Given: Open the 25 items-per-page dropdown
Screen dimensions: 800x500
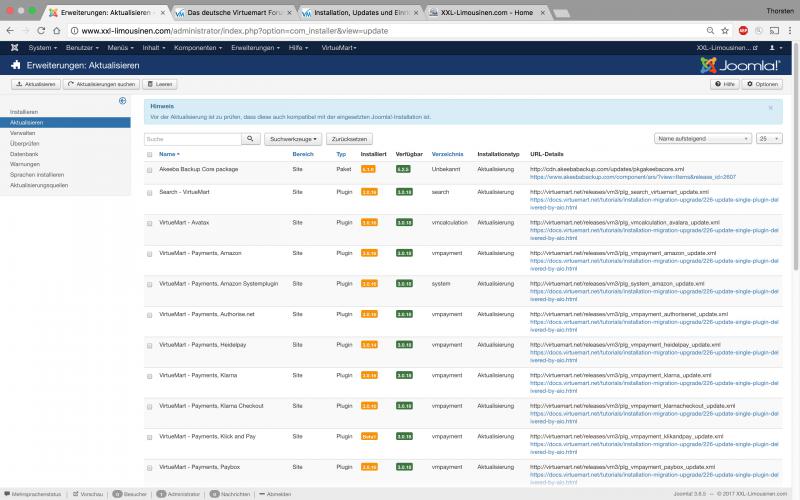Looking at the screenshot, I should pos(769,139).
